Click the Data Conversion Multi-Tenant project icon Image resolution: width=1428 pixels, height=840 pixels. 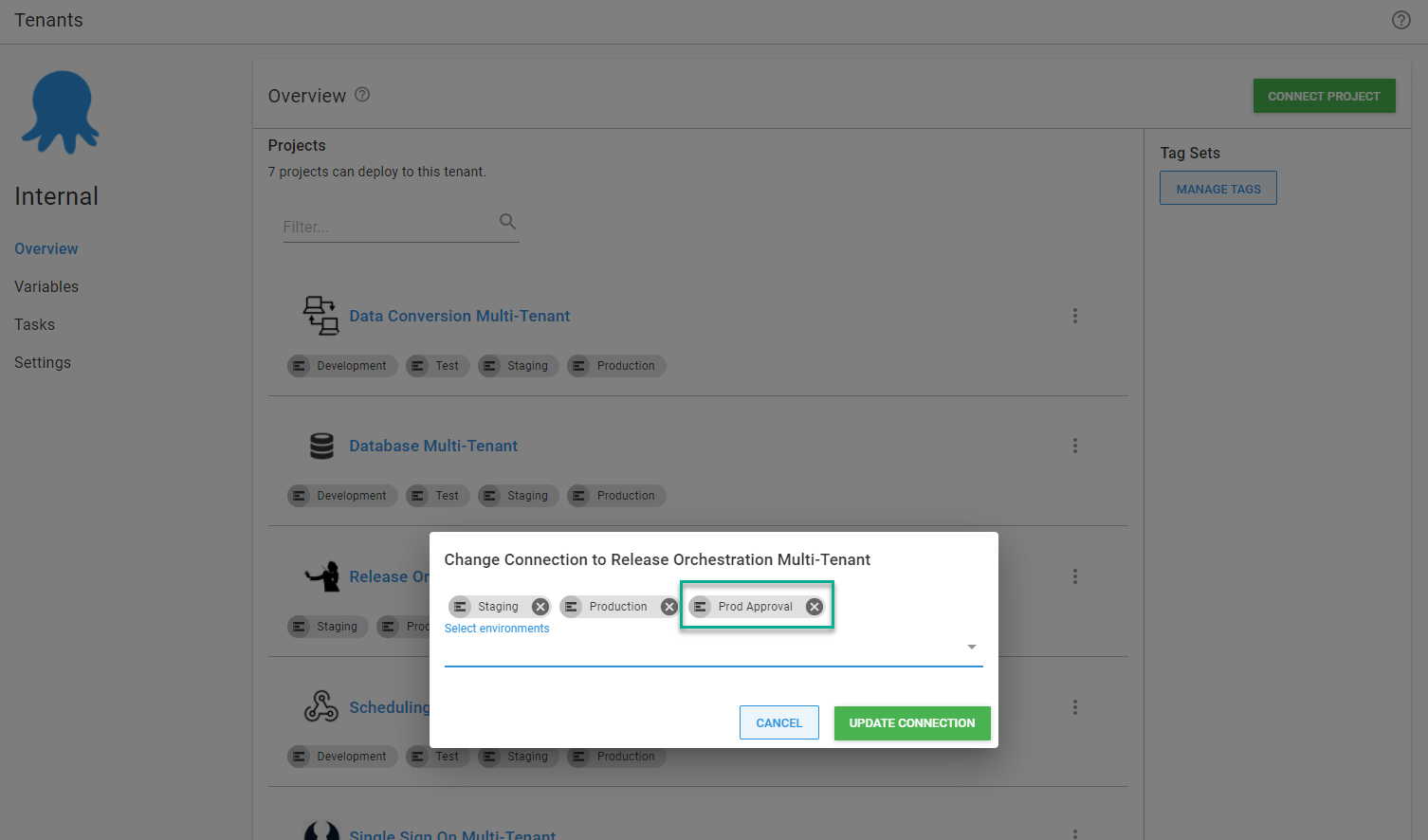pyautogui.click(x=320, y=316)
